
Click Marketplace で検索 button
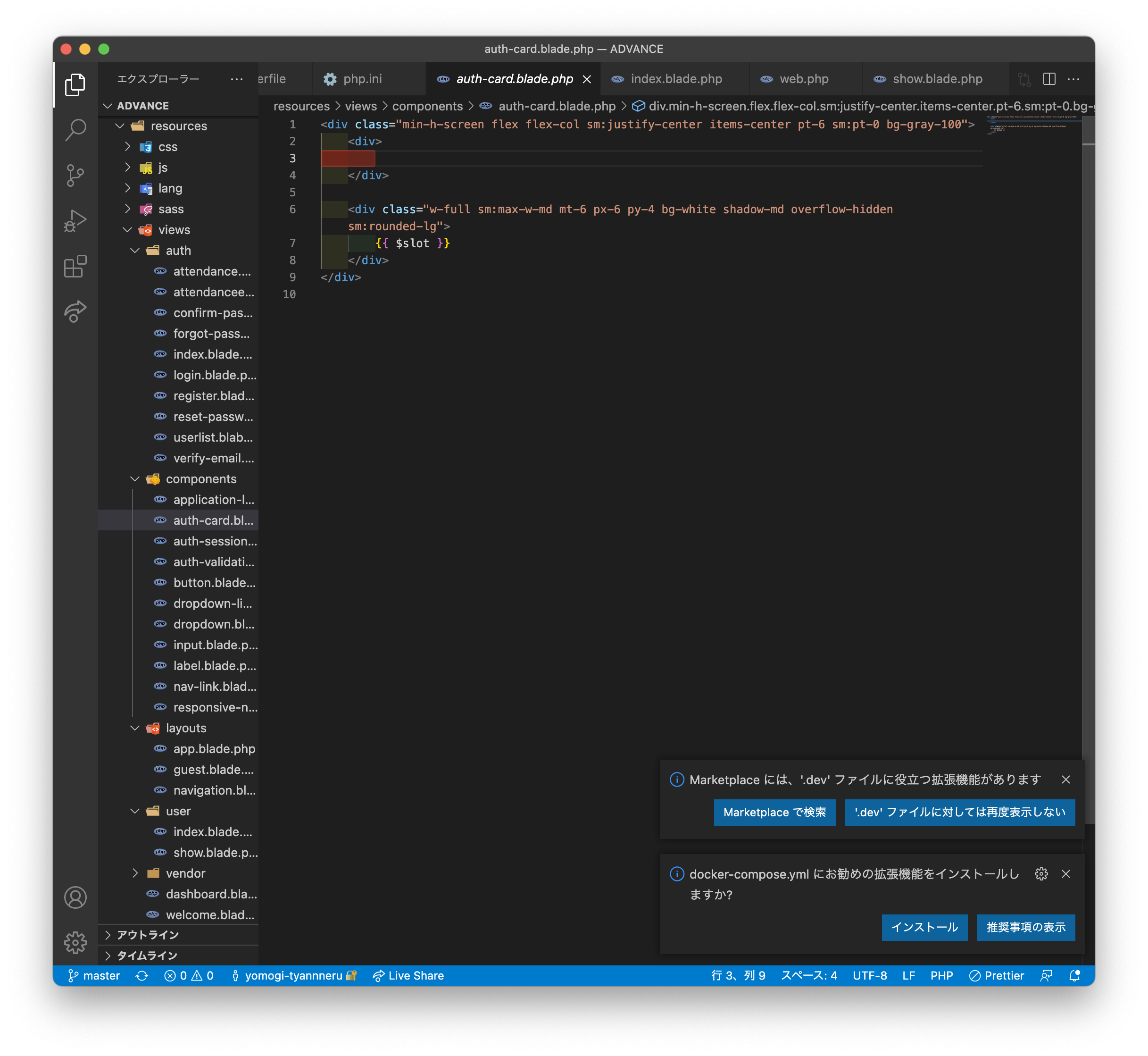(774, 812)
